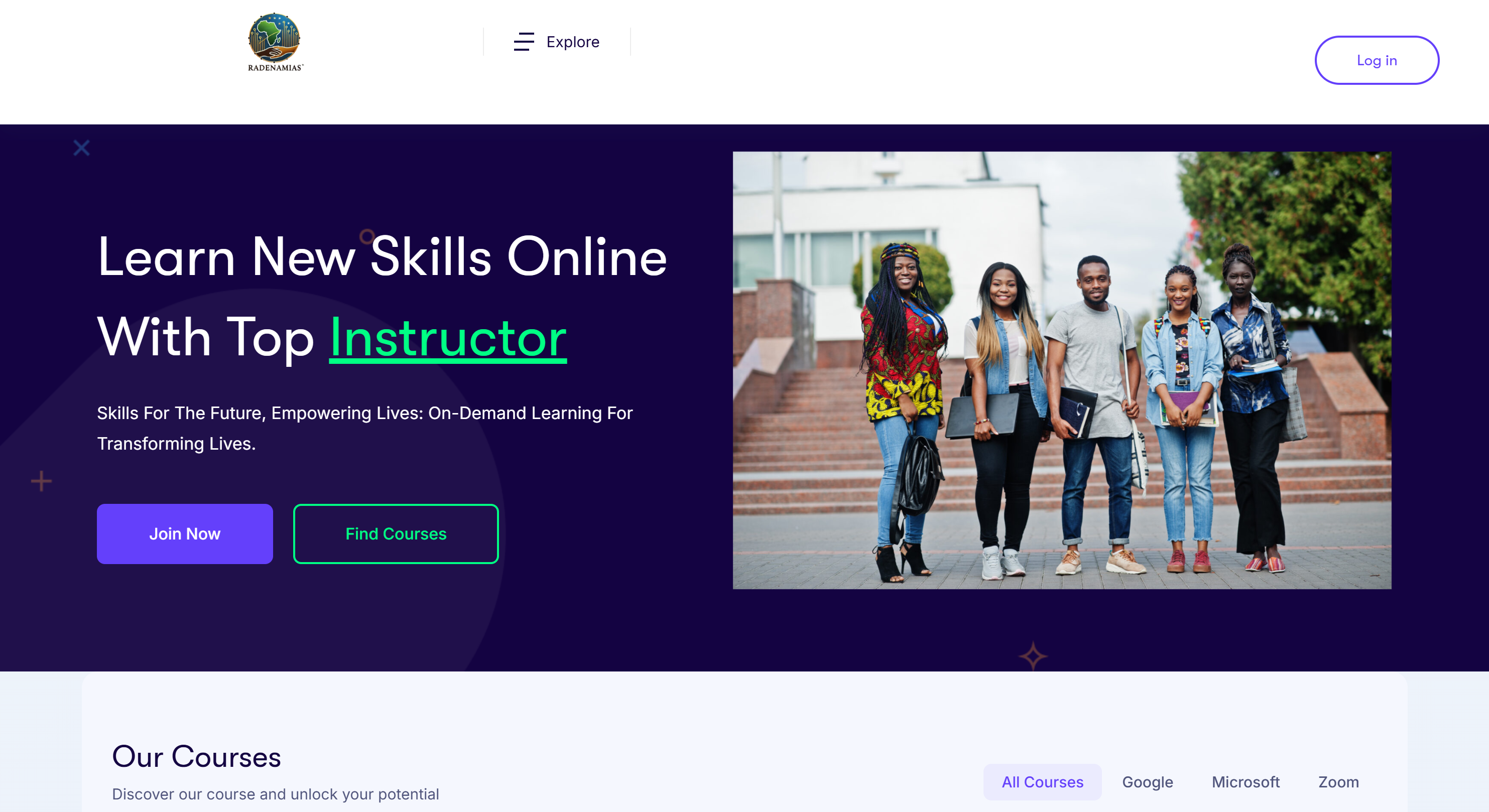Select the All Courses tab

pyautogui.click(x=1042, y=781)
